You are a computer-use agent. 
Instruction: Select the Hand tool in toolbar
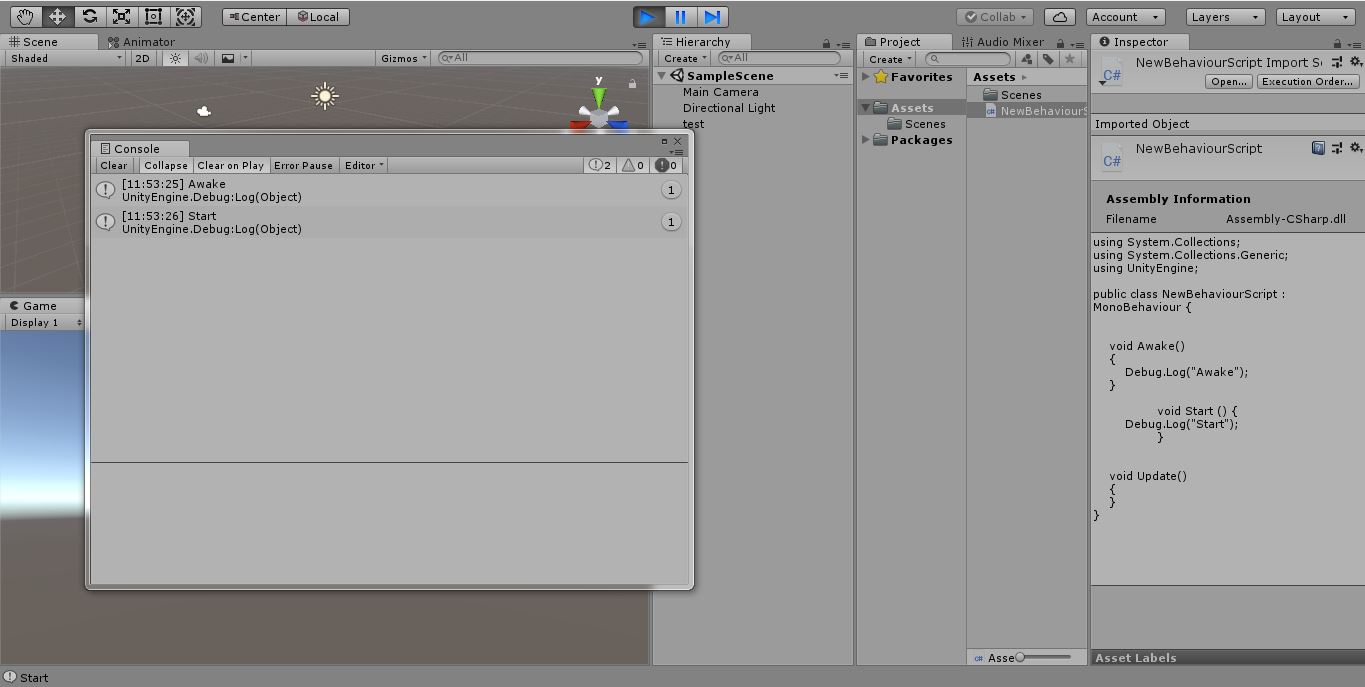pos(25,16)
